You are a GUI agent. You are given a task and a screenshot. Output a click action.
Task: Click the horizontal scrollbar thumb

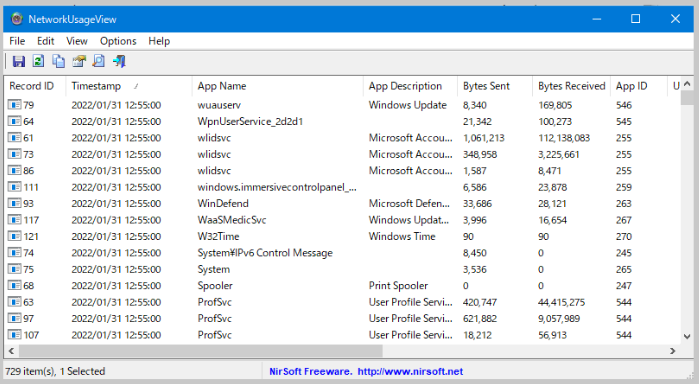[201, 351]
